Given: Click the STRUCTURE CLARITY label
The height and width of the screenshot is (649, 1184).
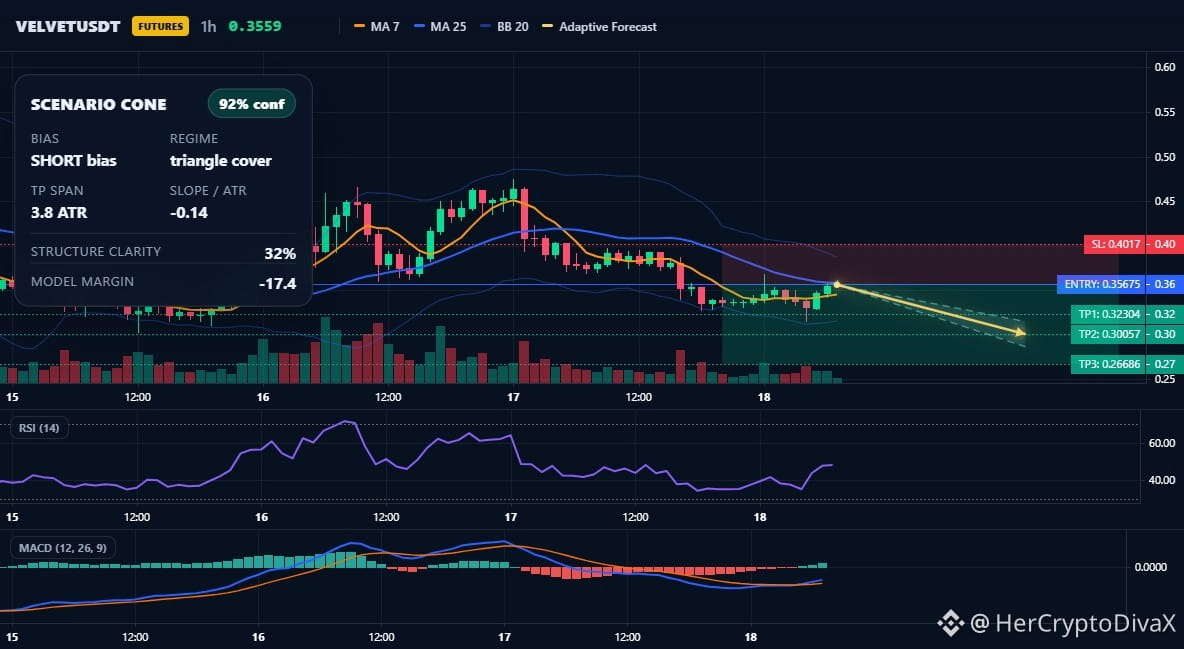Looking at the screenshot, I should point(96,252).
